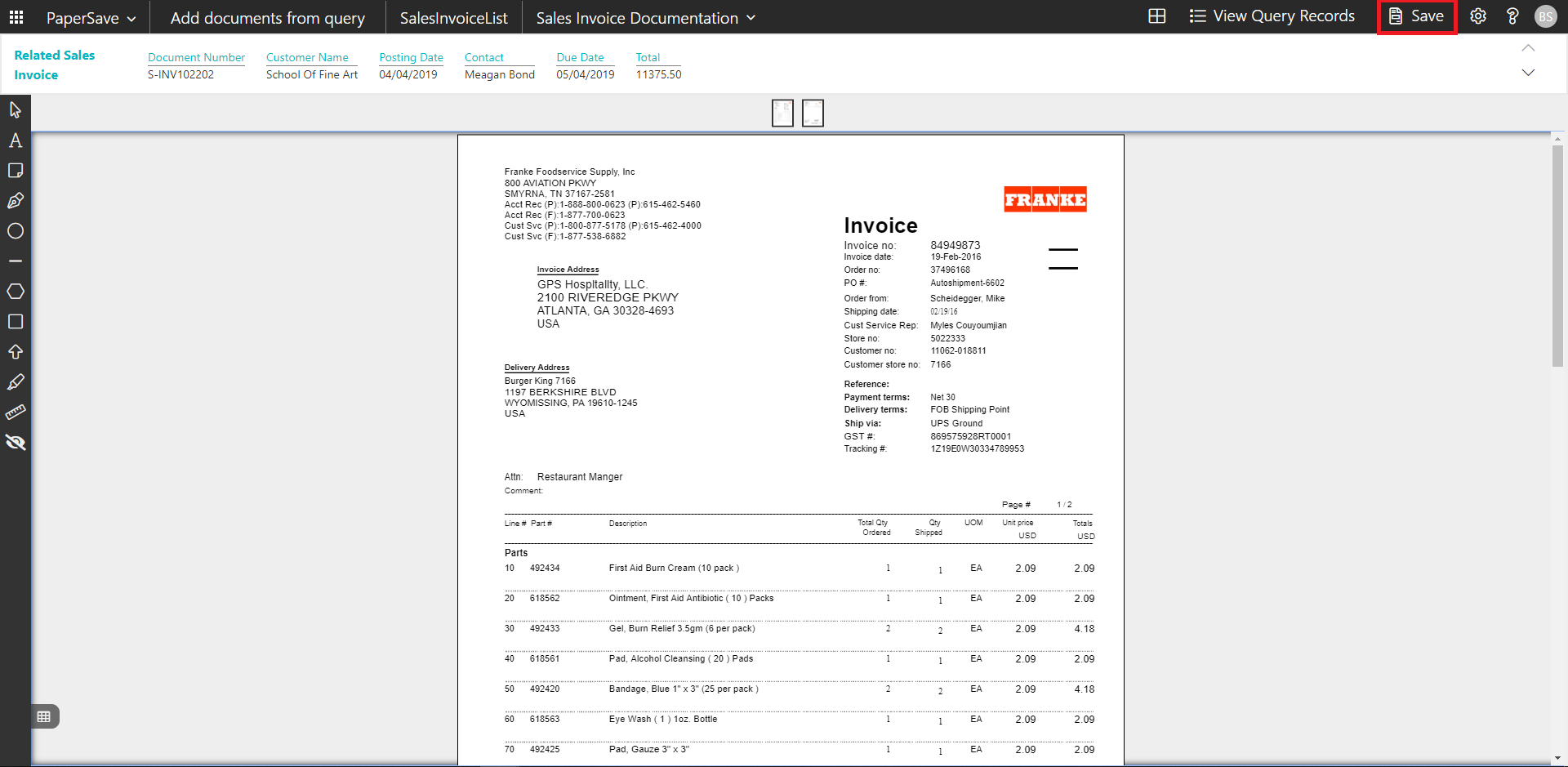The height and width of the screenshot is (767, 1568).
Task: Select the ruler measurement tool
Action: click(16, 412)
